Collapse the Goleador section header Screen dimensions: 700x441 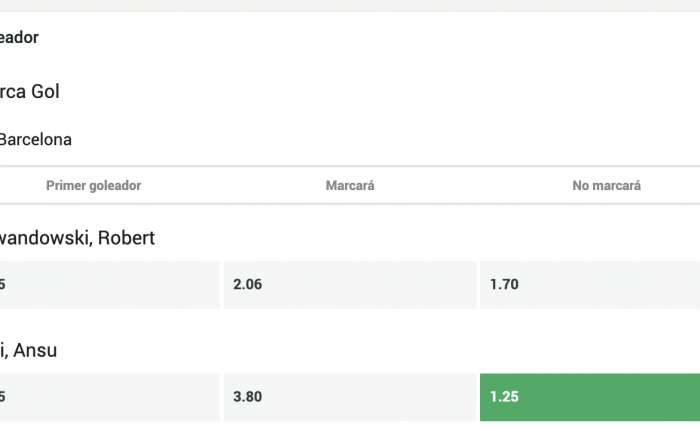20,37
